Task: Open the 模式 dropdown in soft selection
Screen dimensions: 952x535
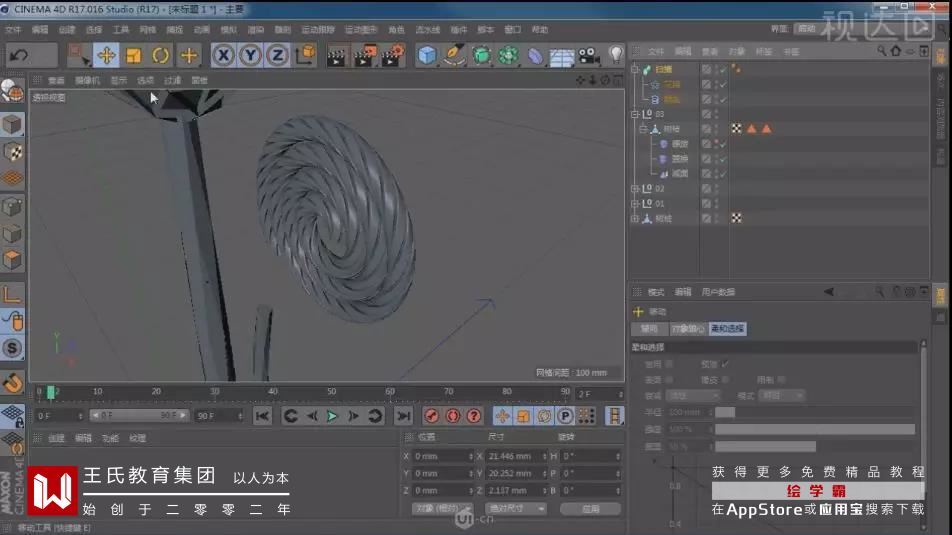Action: [x=782, y=395]
